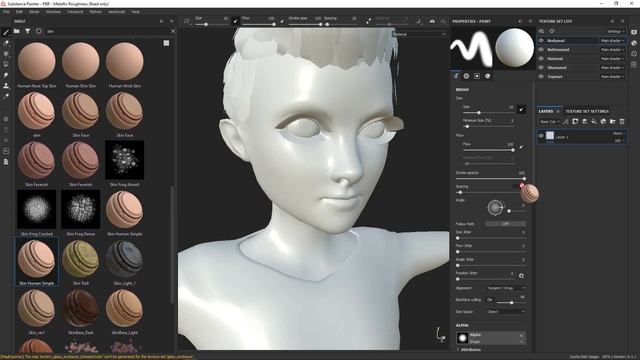
Task: Open Settings dropdown in Texture Set List
Action: point(616,31)
